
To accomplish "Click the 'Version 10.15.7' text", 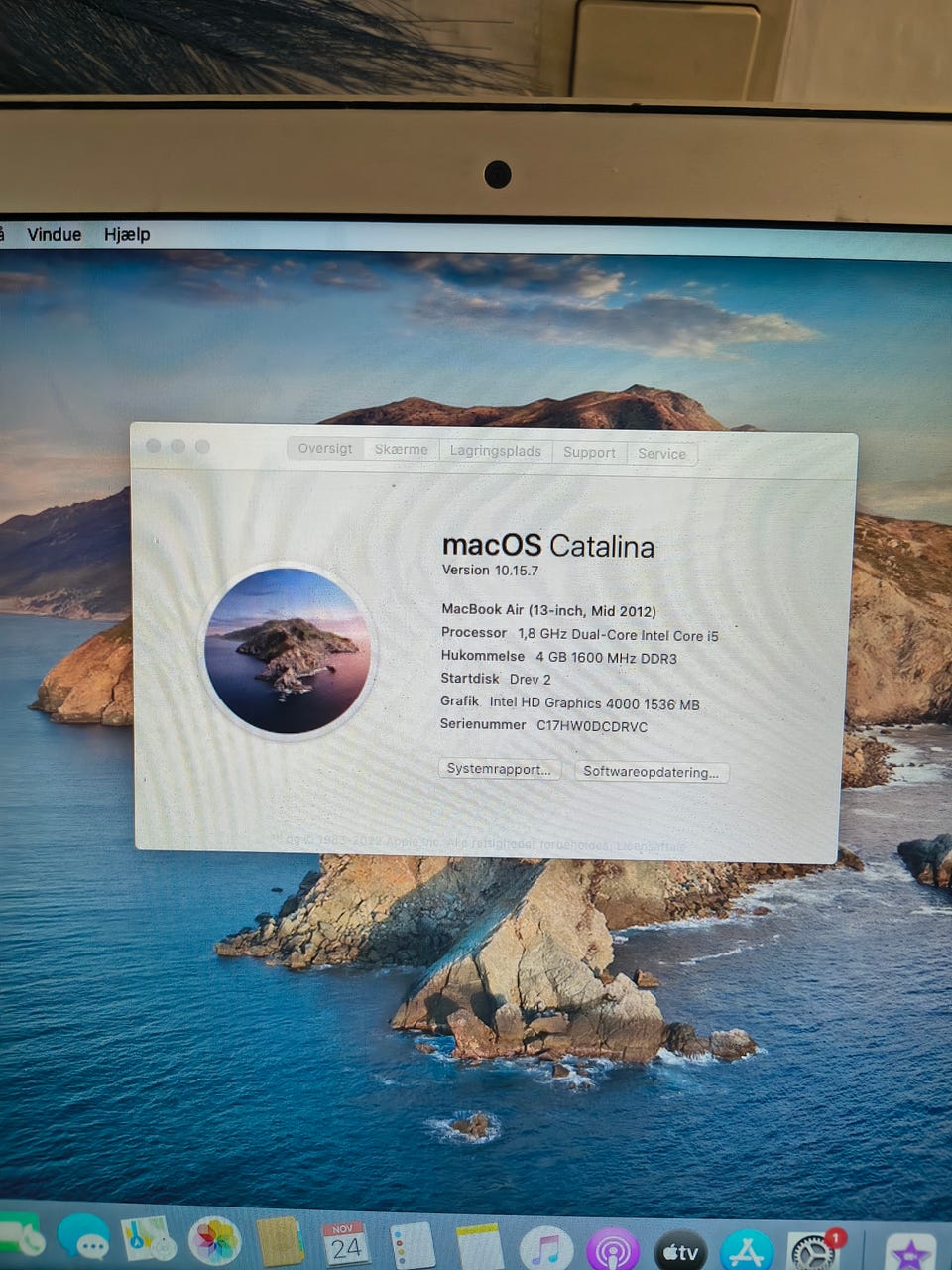I will coord(490,571).
